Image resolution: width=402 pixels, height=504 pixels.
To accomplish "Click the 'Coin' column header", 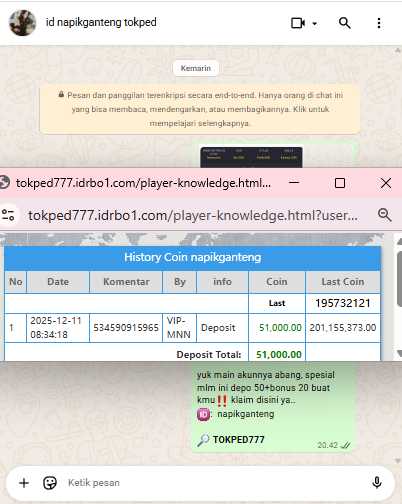I will [277, 282].
